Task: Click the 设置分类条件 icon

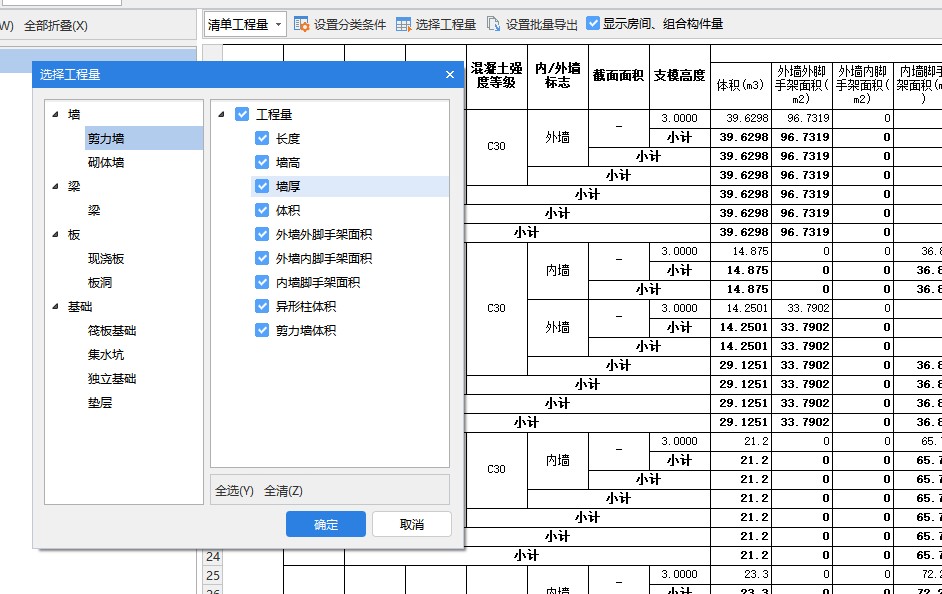Action: [x=302, y=24]
